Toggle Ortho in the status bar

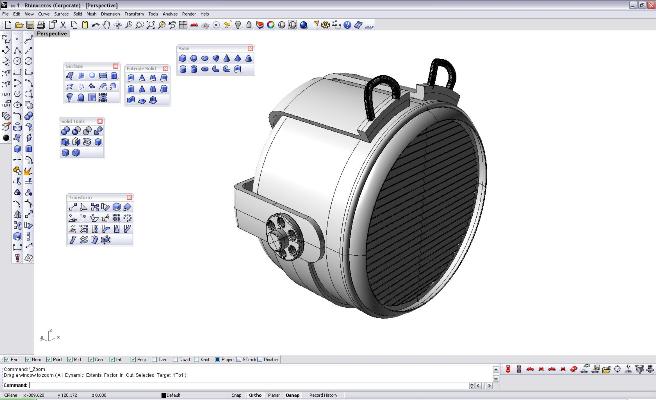click(x=255, y=395)
